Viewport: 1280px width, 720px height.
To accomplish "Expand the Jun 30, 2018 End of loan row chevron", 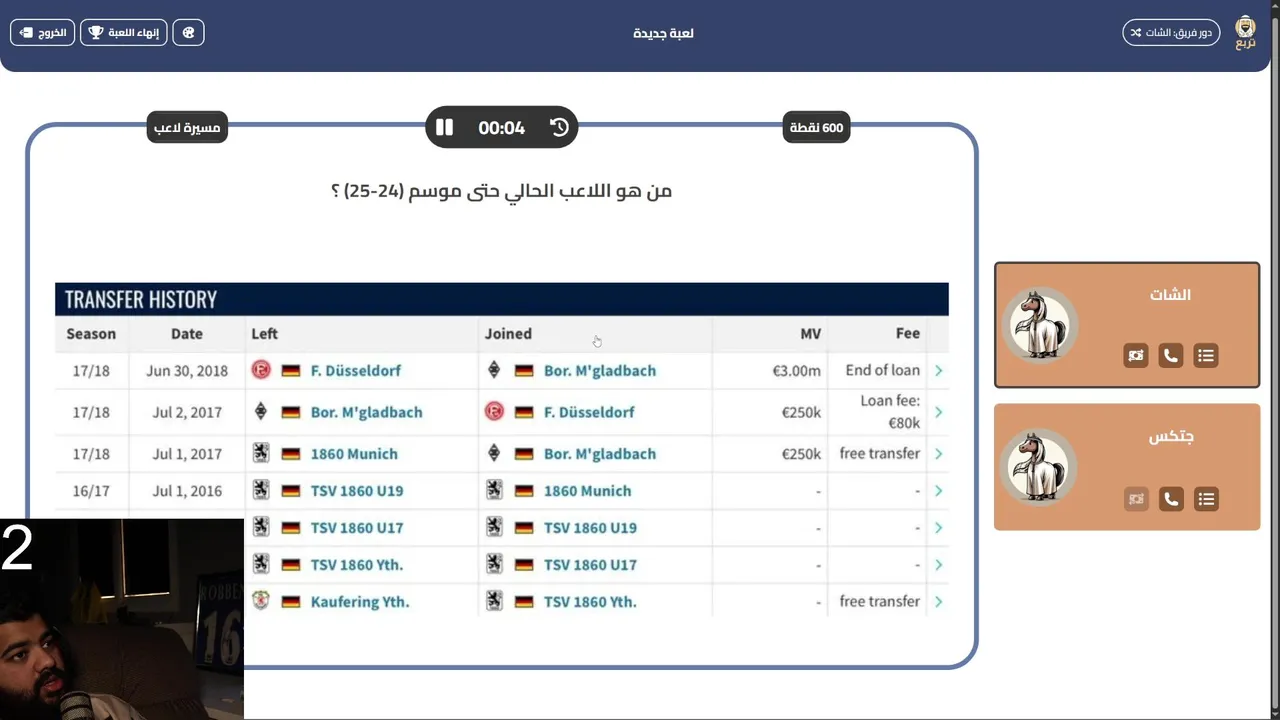I will (938, 371).
